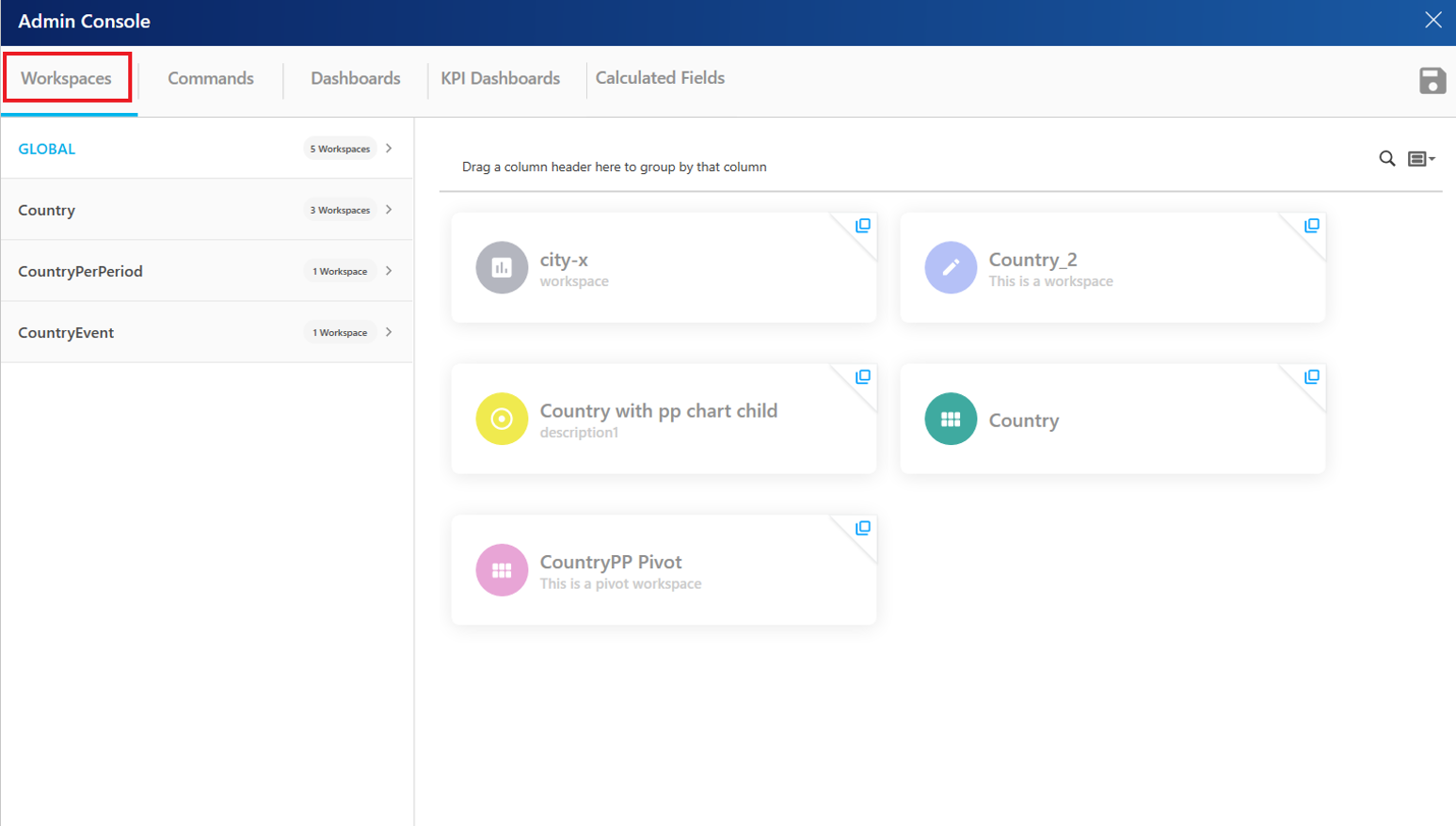Screen dimensions: 1456x826
Task: Duplicate the city-x workspace via its copy icon
Action: coord(861,224)
